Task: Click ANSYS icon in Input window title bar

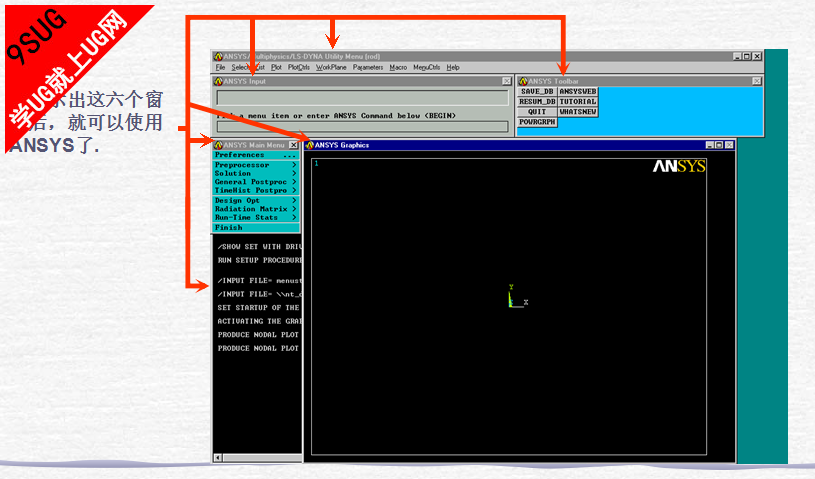Action: [218, 81]
